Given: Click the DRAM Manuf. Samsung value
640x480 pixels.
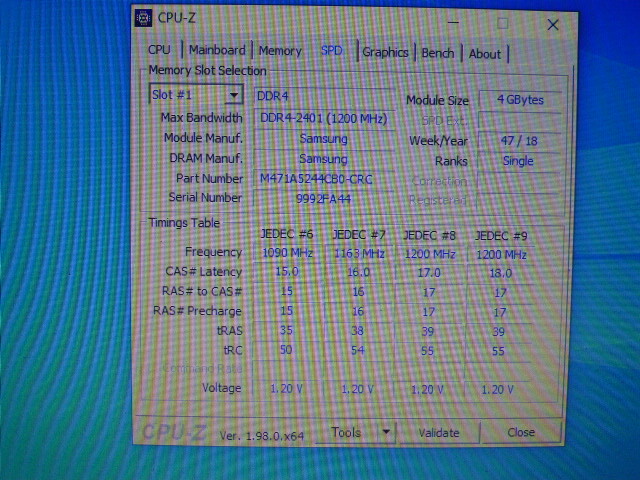Looking at the screenshot, I should tap(324, 159).
